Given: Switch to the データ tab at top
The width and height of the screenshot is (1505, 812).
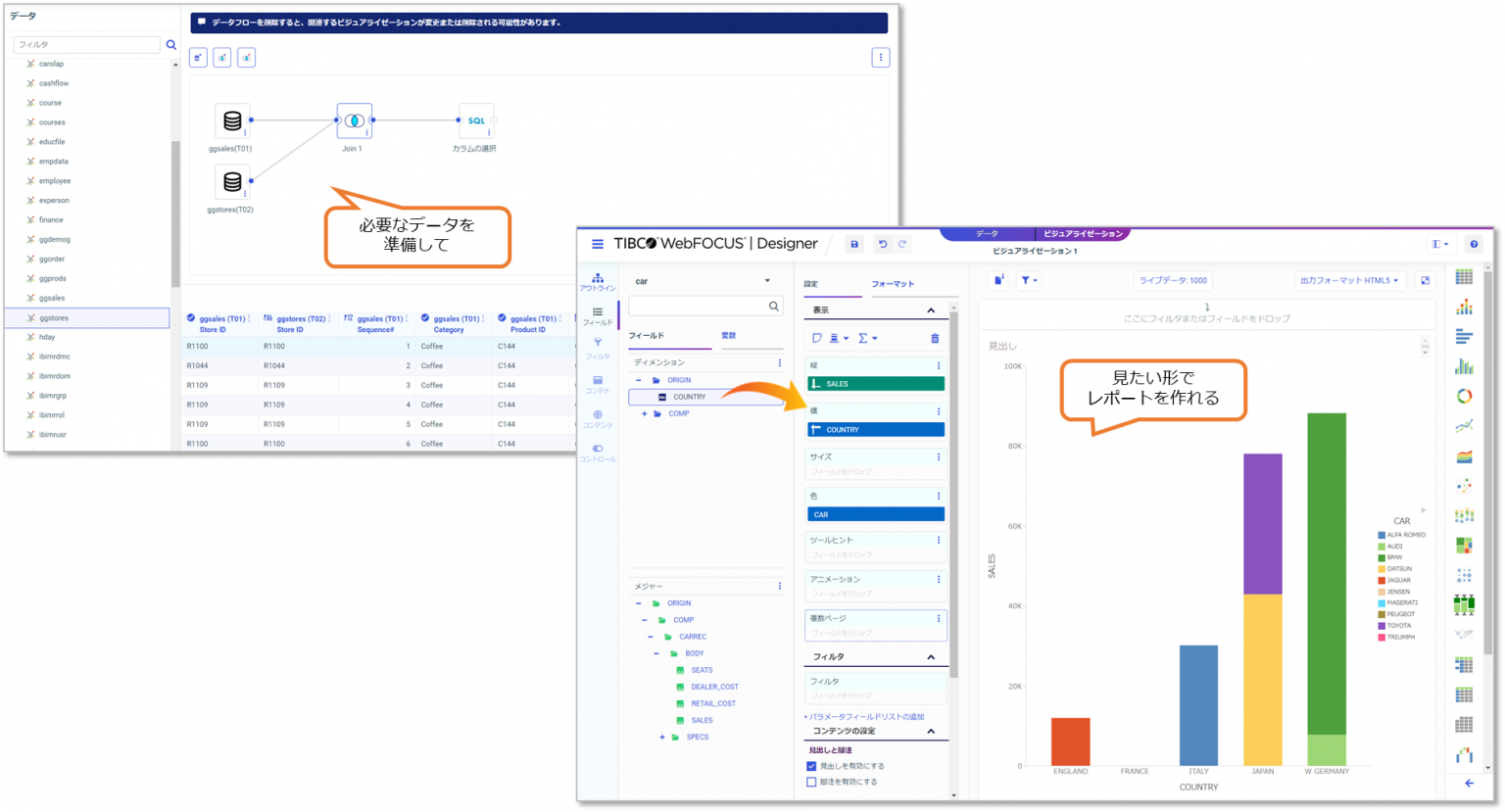Looking at the screenshot, I should [x=986, y=233].
